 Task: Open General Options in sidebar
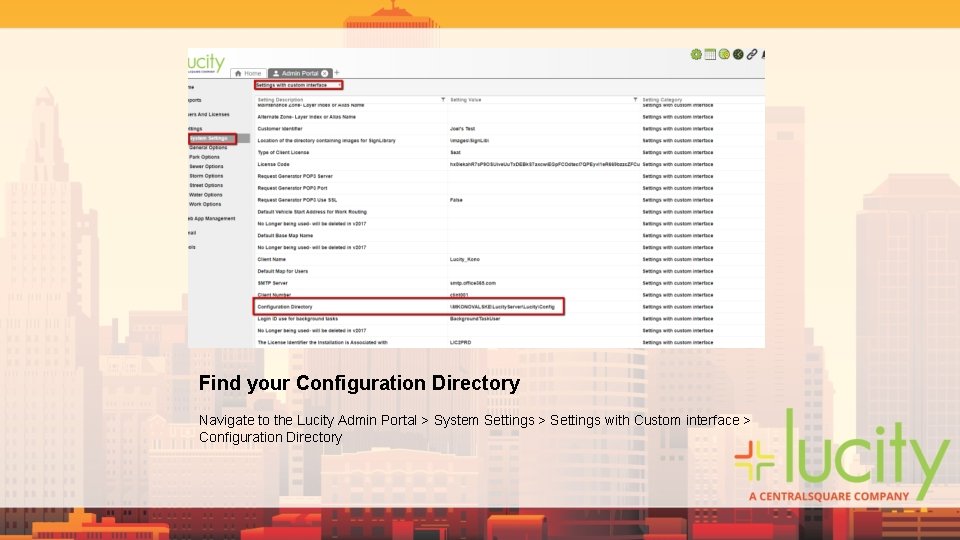[x=208, y=148]
